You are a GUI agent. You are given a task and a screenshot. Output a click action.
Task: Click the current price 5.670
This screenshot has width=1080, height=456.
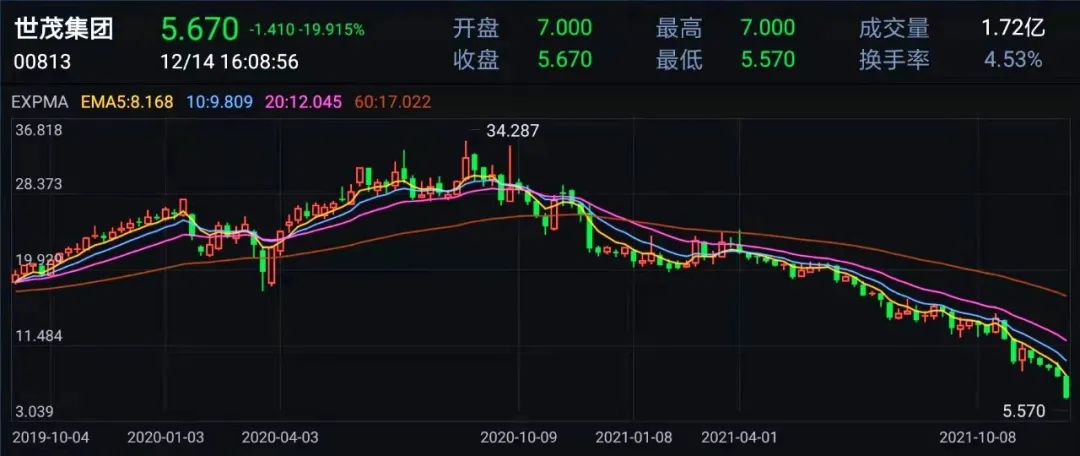(x=200, y=30)
